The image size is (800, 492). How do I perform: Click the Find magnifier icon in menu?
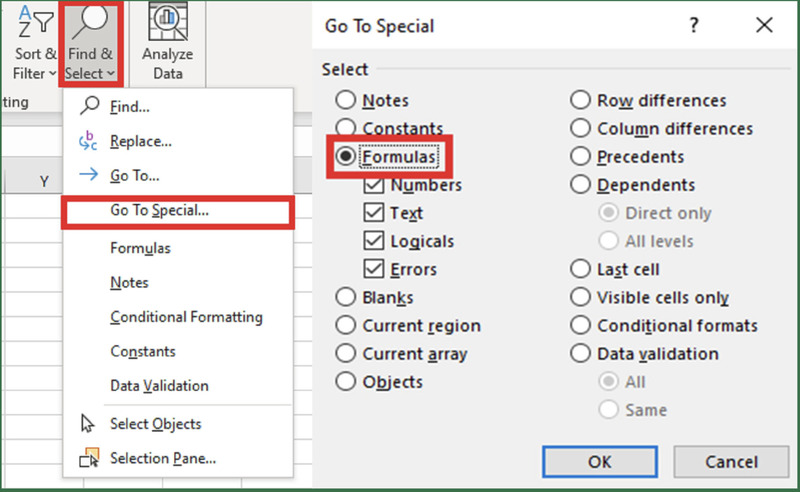pyautogui.click(x=90, y=105)
